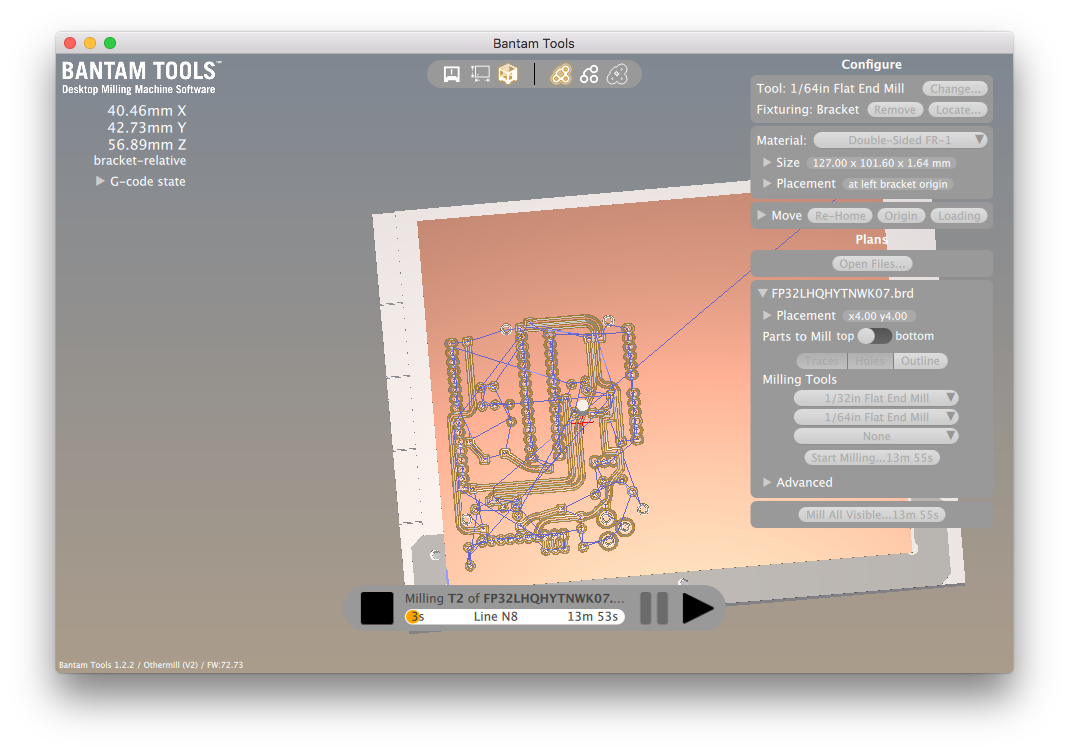Click the size value 127.00 x 101.60 x 1.64 mm
The image size is (1069, 753).
(x=881, y=163)
